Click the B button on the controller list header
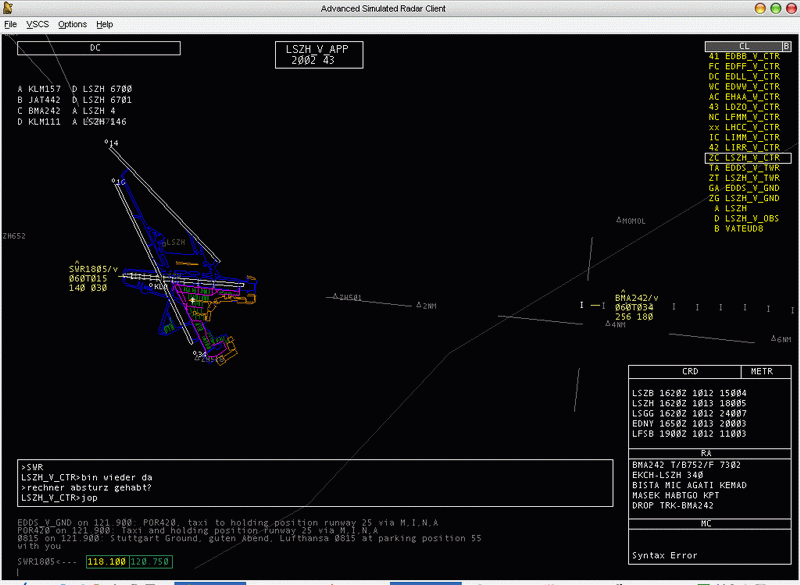The height and width of the screenshot is (585, 800). tap(788, 46)
